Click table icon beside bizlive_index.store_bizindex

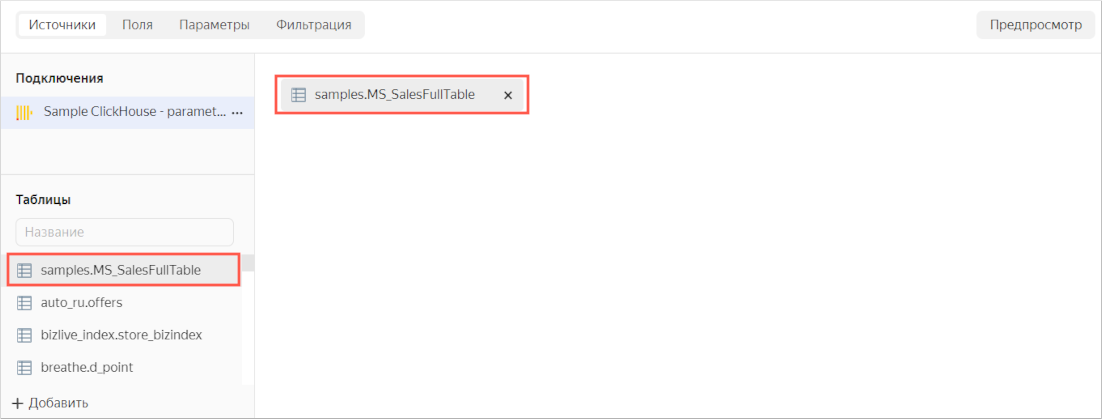(25, 335)
